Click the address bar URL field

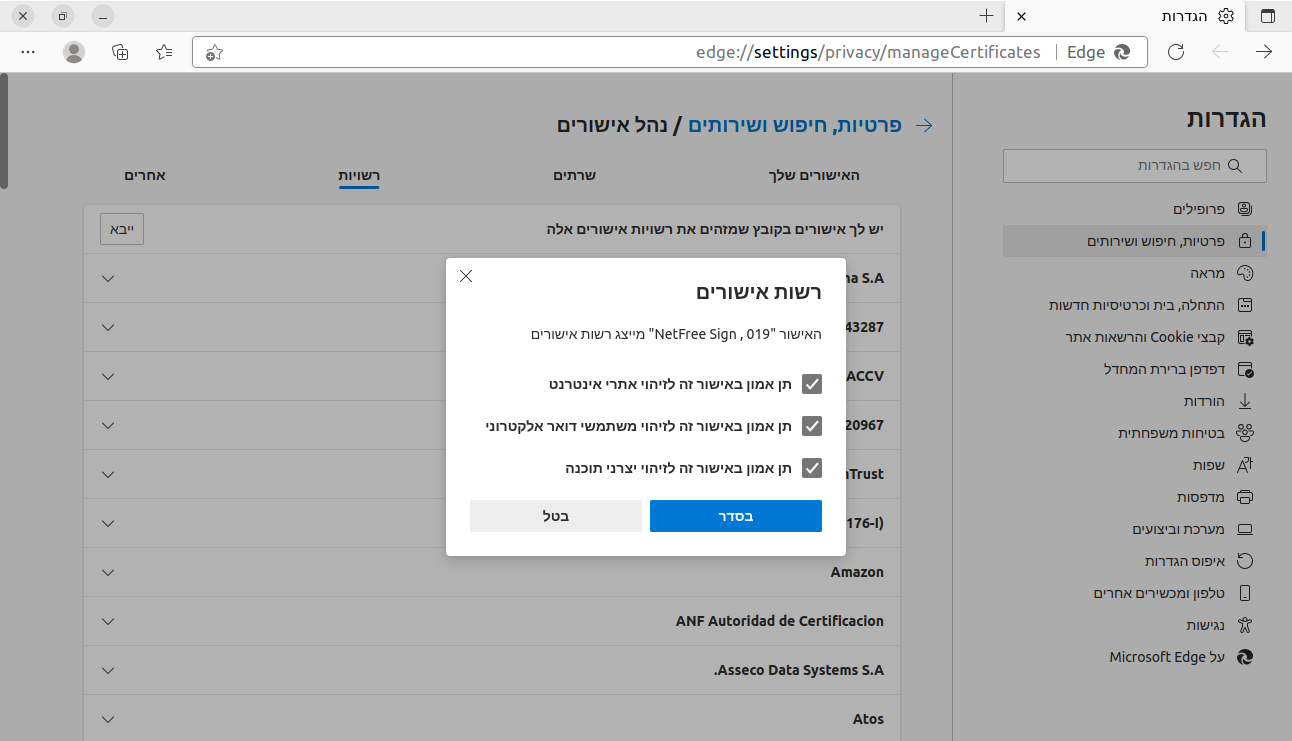pyautogui.click(x=669, y=52)
